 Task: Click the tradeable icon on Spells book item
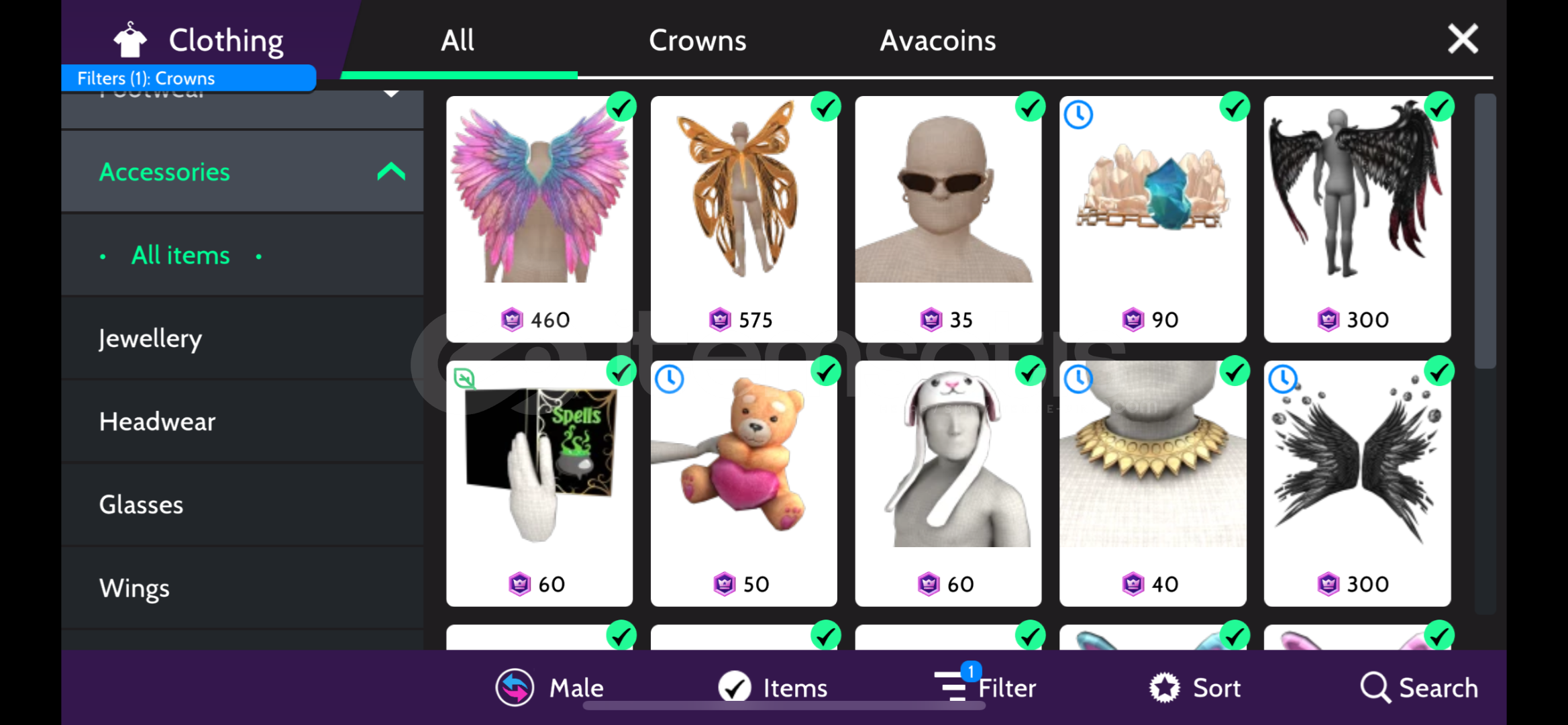pos(464,378)
